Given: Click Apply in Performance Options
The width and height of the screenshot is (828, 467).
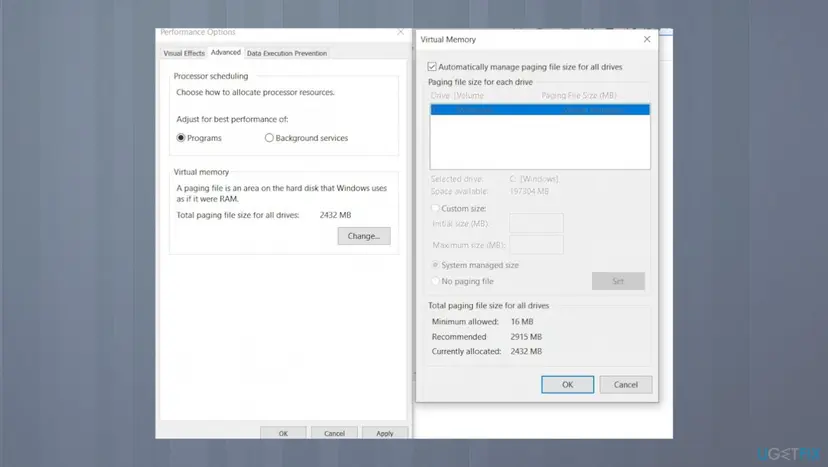Looking at the screenshot, I should coord(385,433).
